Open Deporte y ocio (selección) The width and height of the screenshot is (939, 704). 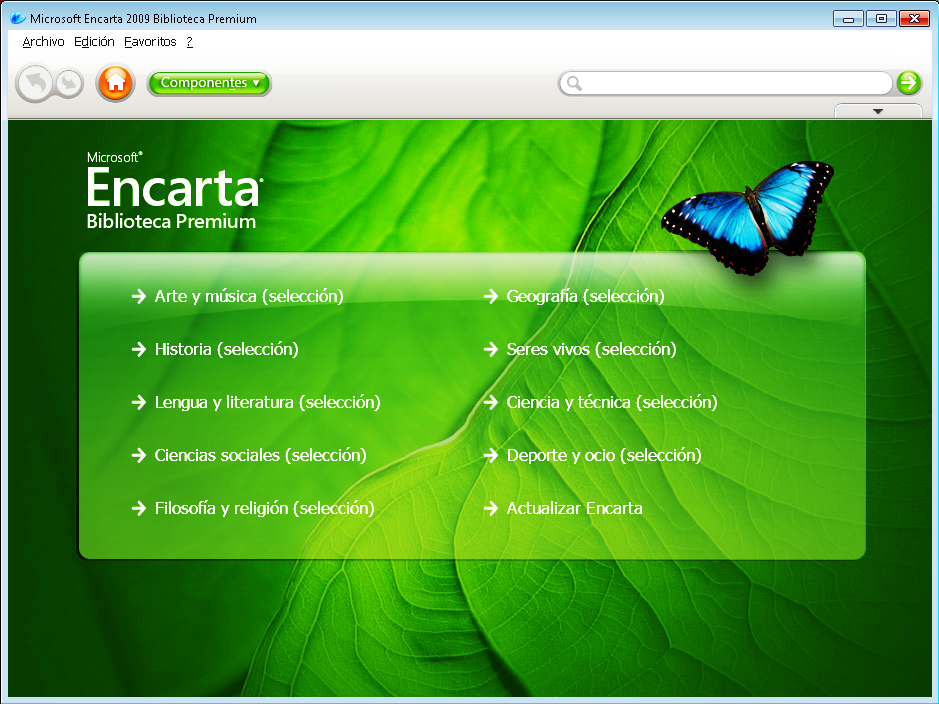coord(604,456)
